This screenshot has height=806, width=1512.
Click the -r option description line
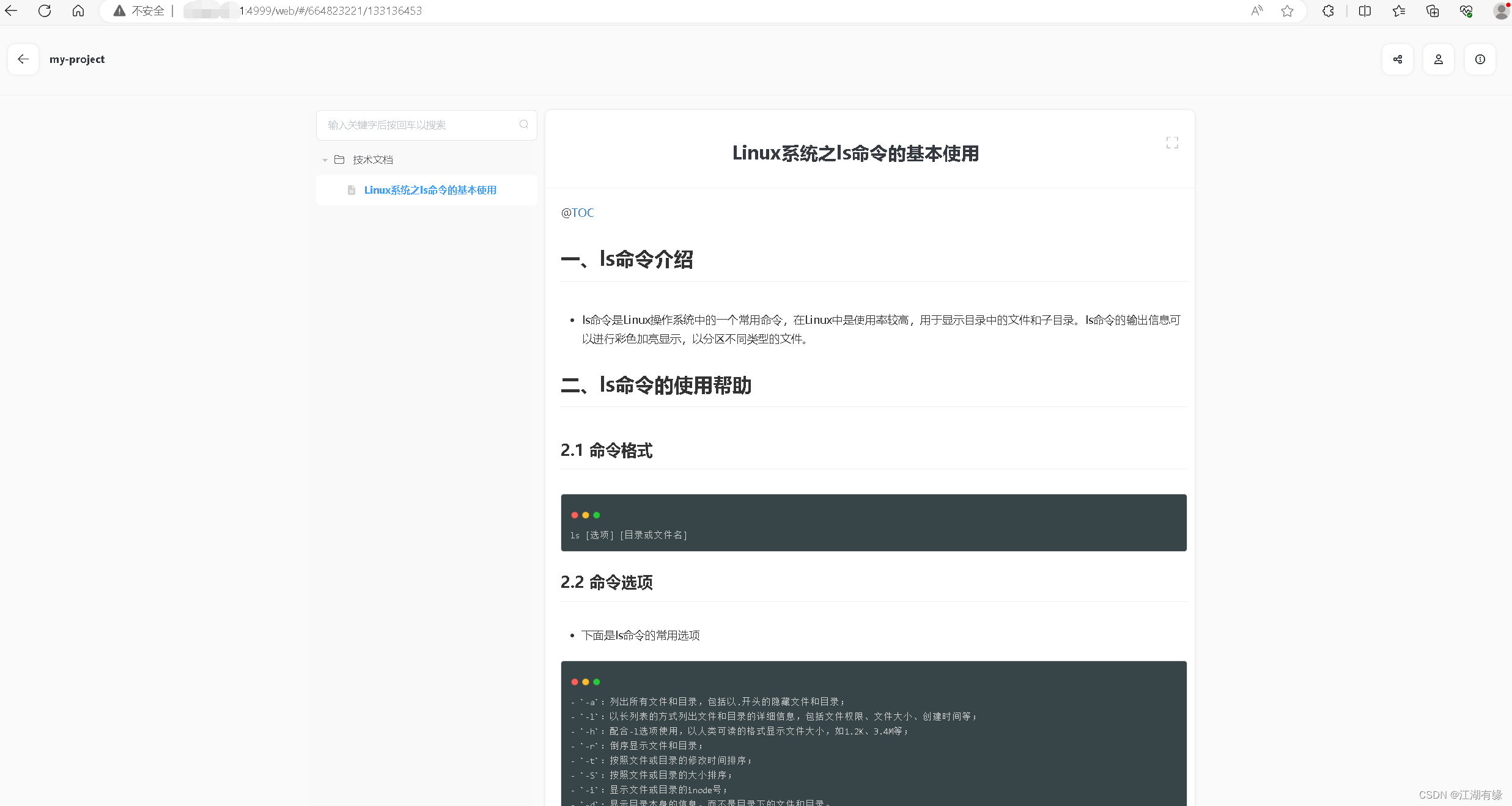[637, 746]
